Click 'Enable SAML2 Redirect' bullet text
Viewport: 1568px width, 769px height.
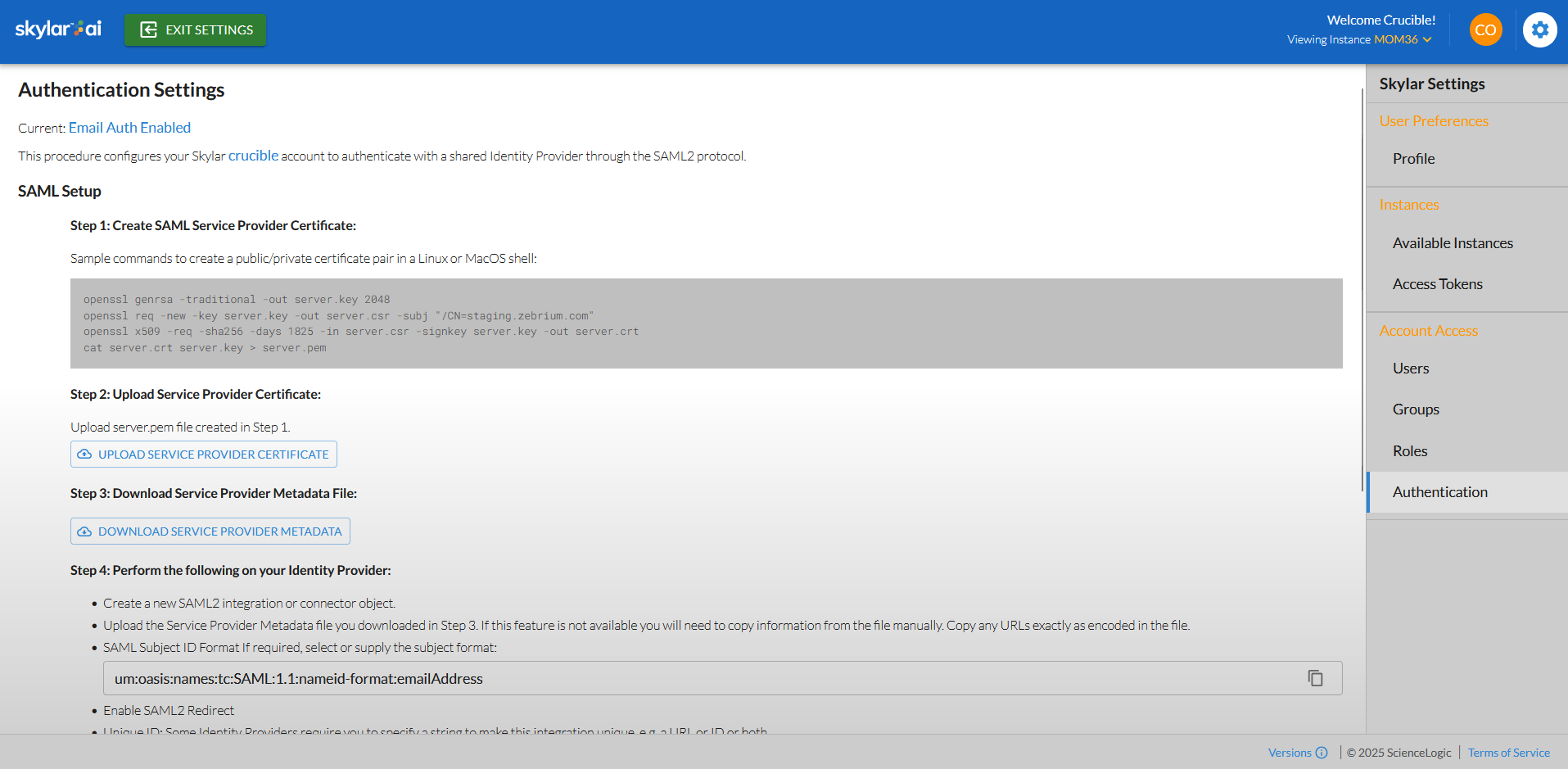pos(169,711)
